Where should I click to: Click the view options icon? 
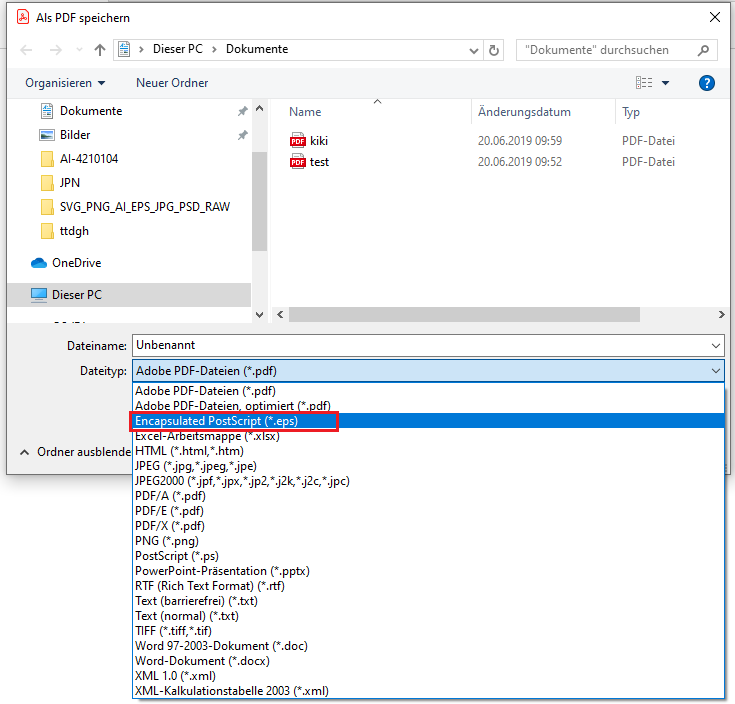(x=644, y=83)
